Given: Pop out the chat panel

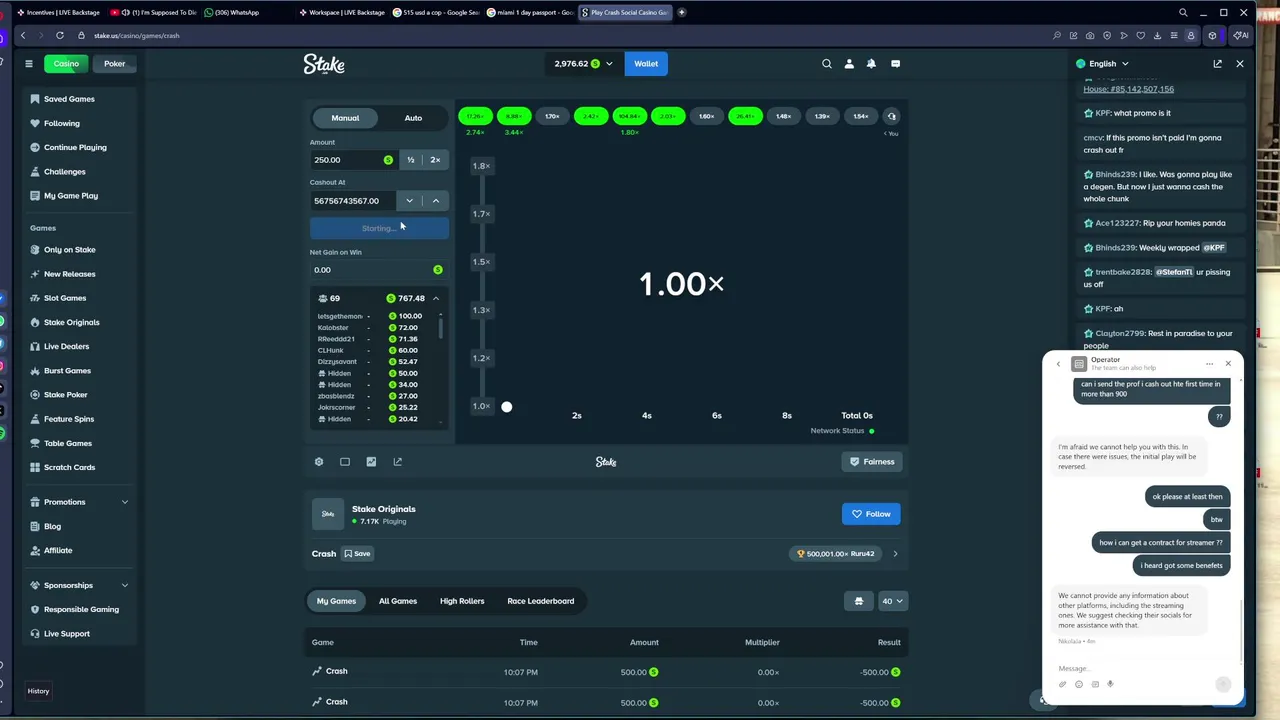Looking at the screenshot, I should 1217,64.
